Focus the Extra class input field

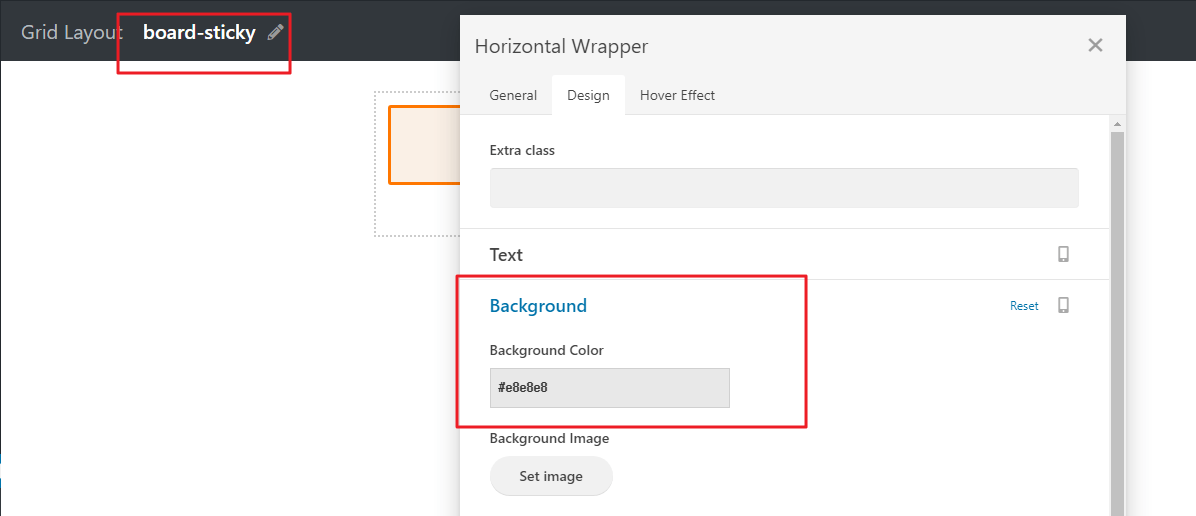tap(784, 188)
